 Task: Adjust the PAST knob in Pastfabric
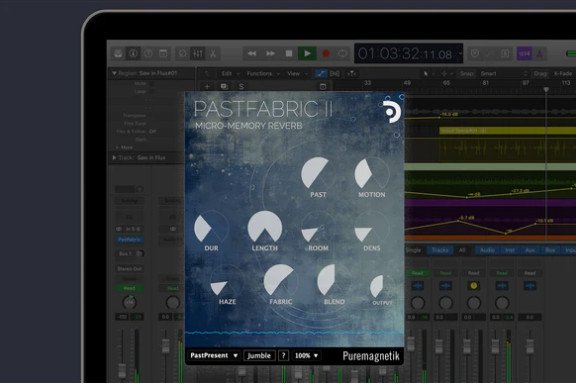tap(318, 174)
